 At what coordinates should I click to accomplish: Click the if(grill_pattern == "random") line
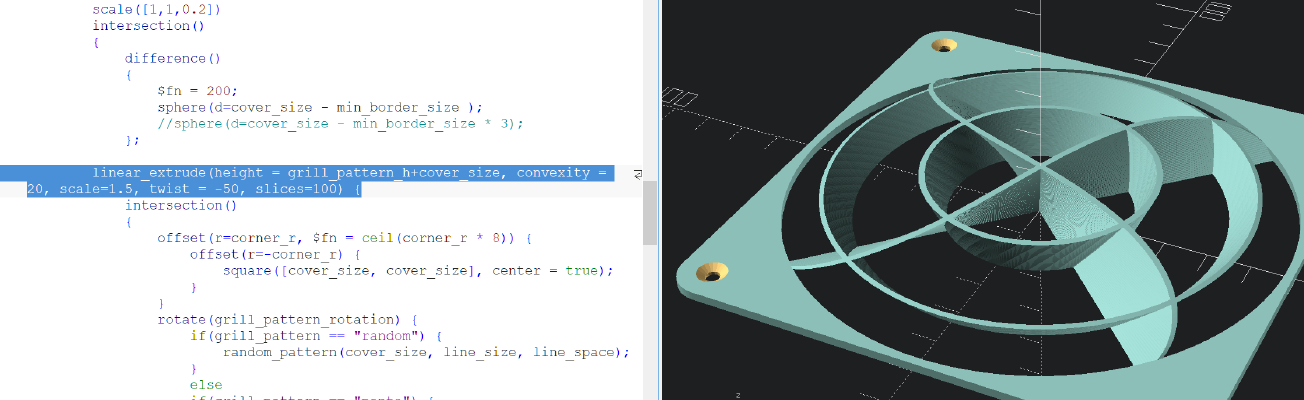click(x=315, y=336)
